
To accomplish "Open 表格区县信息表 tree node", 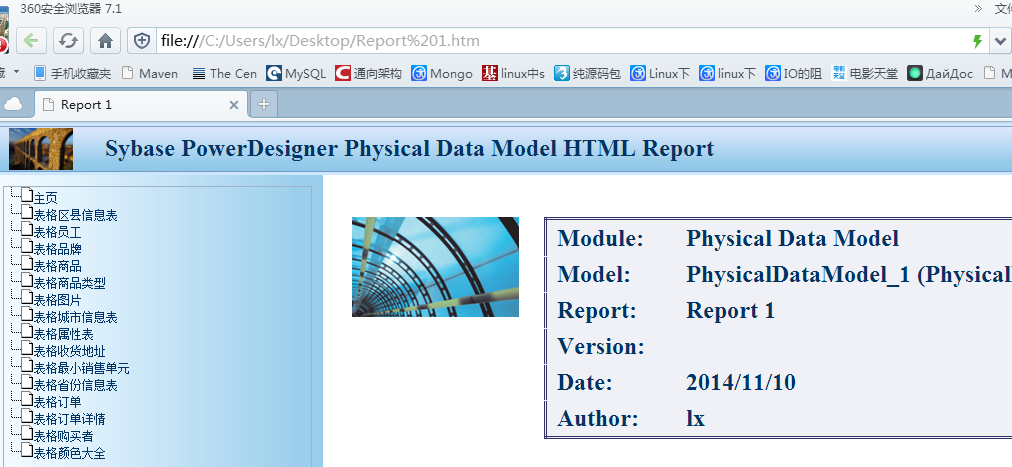I will coord(76,215).
